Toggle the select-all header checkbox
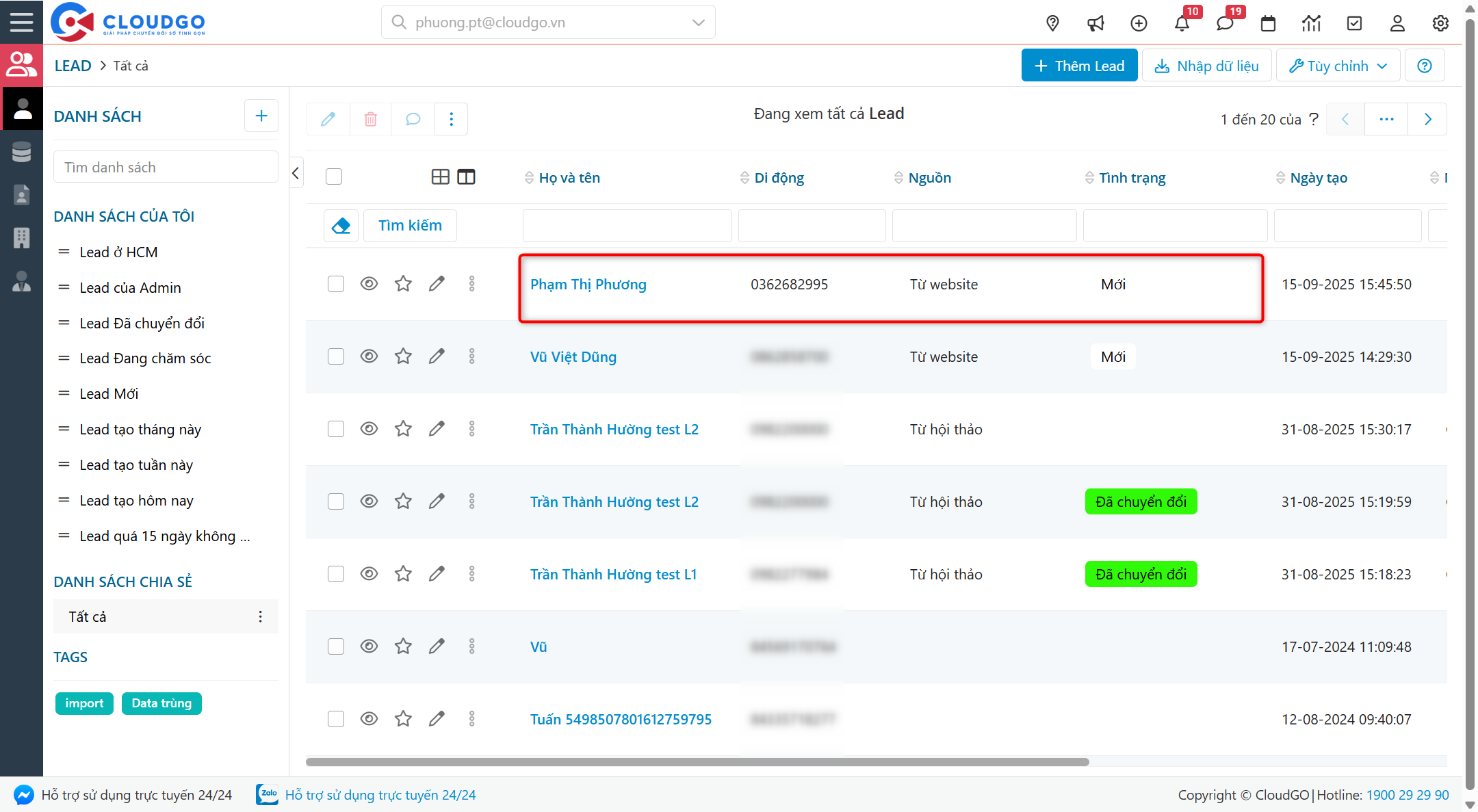Image resolution: width=1478 pixels, height=812 pixels. pyautogui.click(x=334, y=176)
